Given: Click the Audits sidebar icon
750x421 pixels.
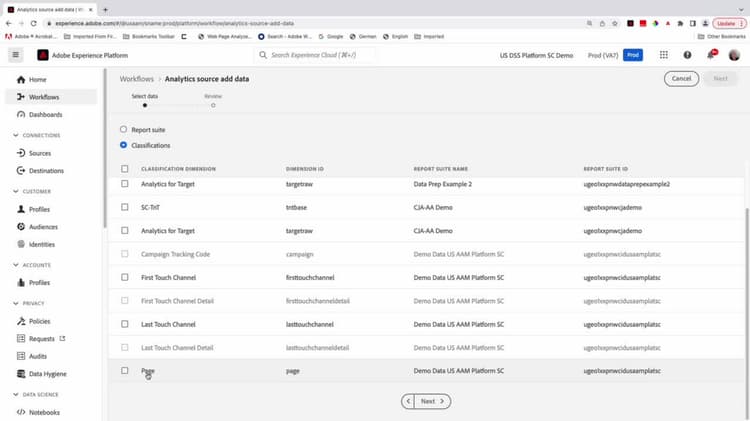Looking at the screenshot, I should point(21,356).
